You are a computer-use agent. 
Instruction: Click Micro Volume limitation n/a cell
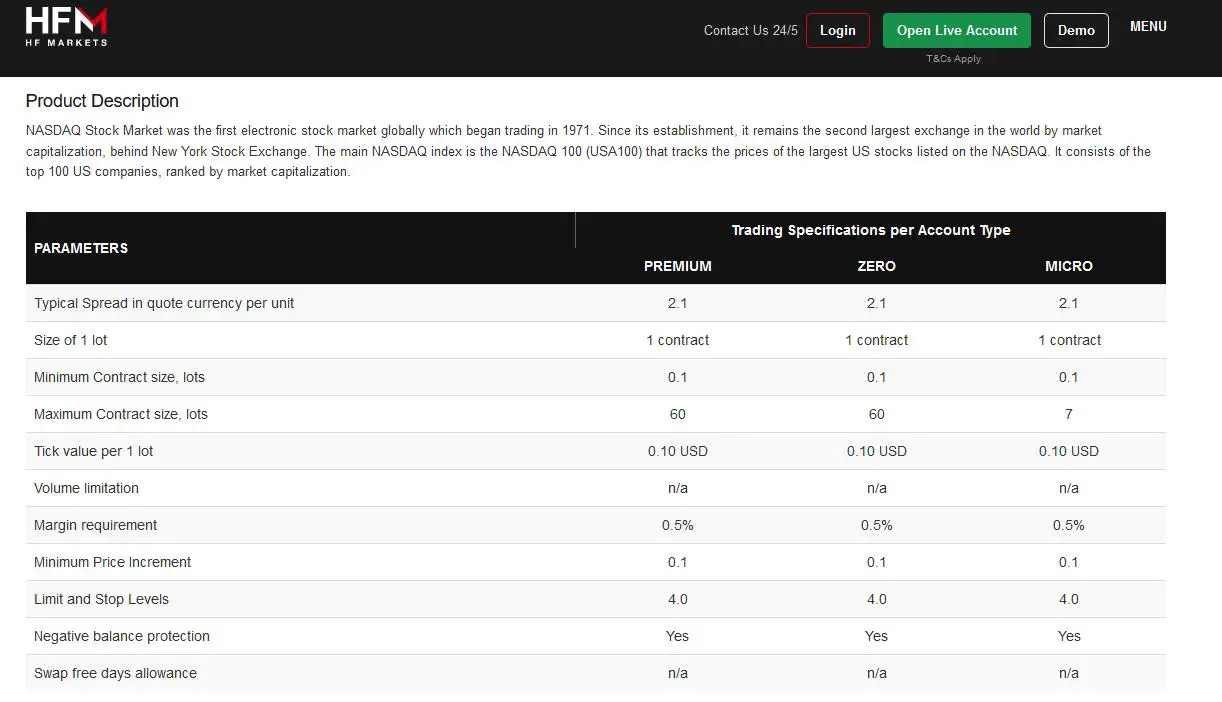1069,488
